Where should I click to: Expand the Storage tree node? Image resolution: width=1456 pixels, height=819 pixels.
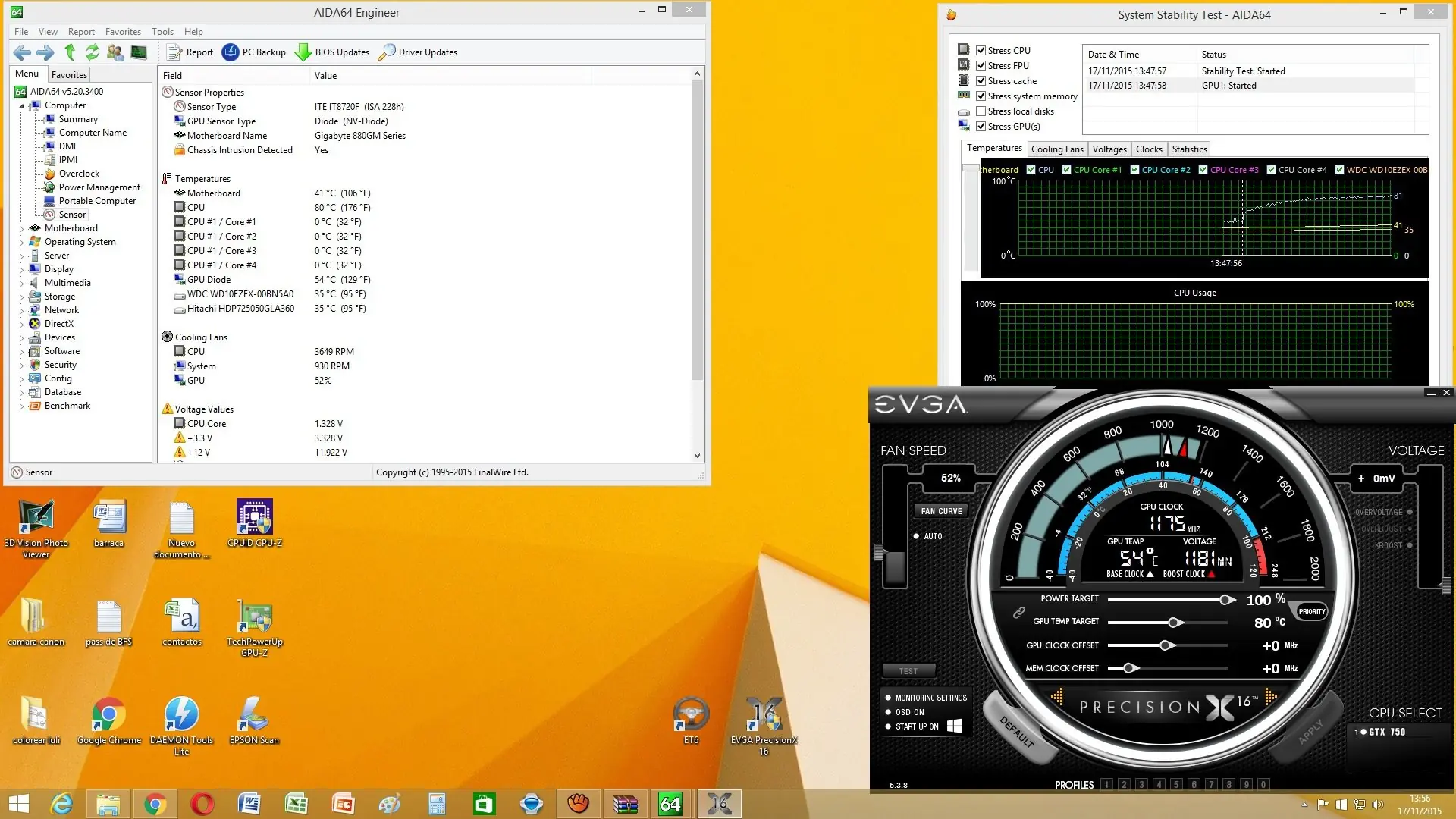[x=21, y=297]
